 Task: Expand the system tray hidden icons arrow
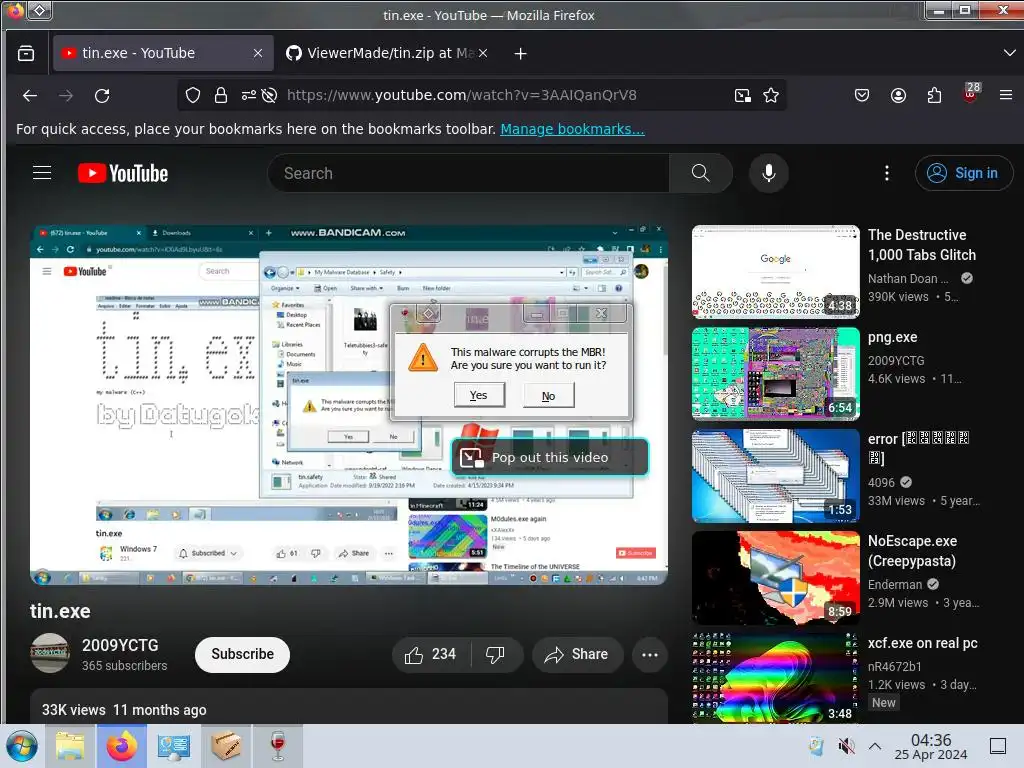pyautogui.click(x=875, y=746)
